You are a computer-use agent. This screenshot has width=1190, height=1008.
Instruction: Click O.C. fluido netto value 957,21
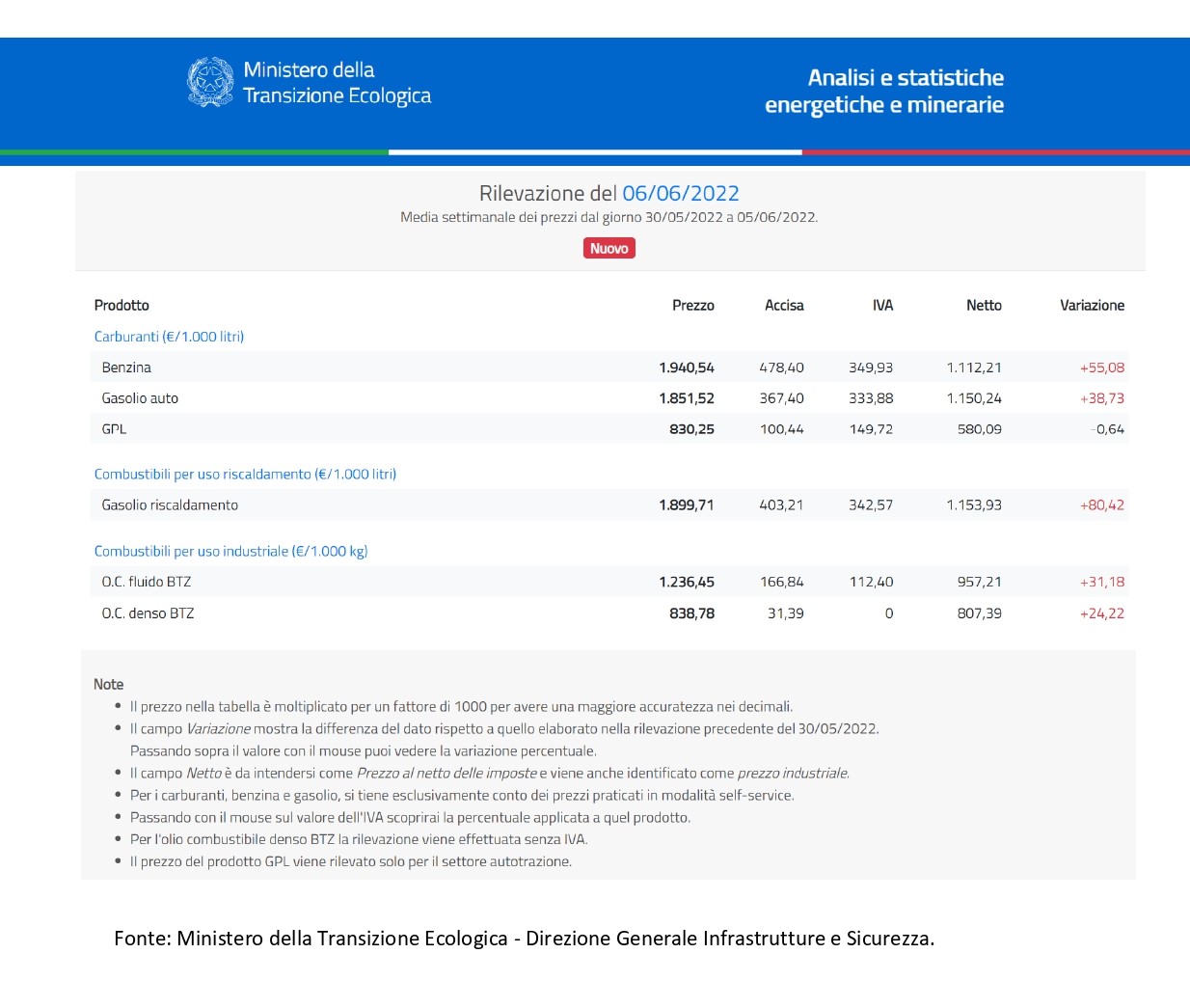(979, 582)
